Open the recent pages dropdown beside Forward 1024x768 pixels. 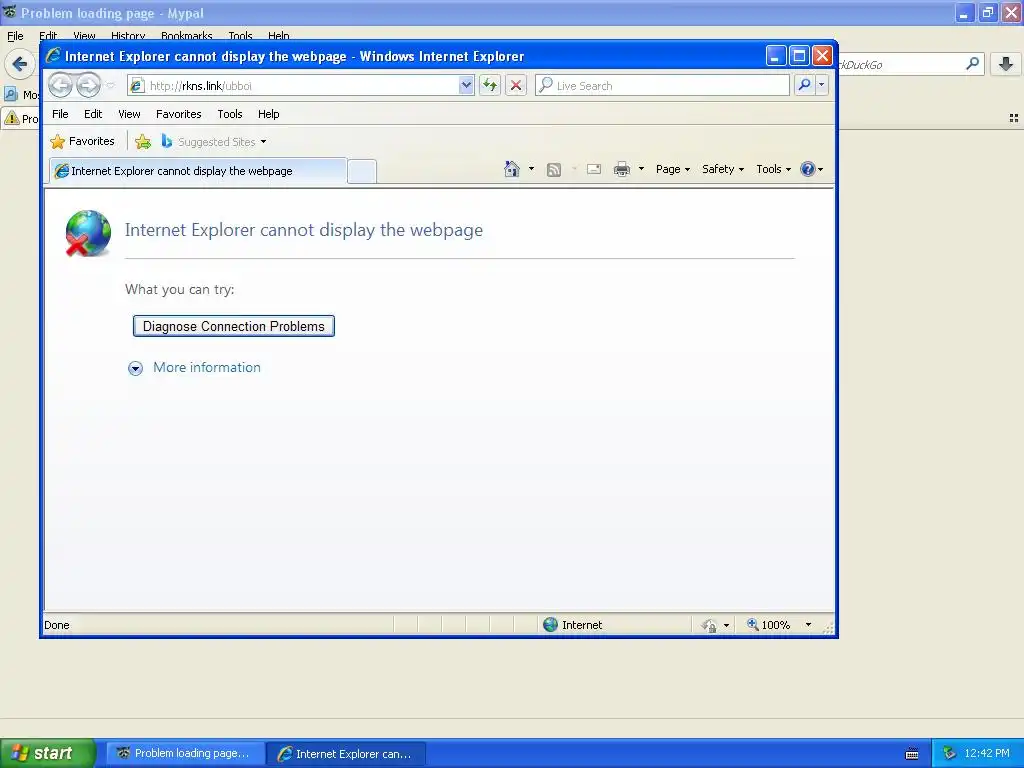[x=110, y=86]
